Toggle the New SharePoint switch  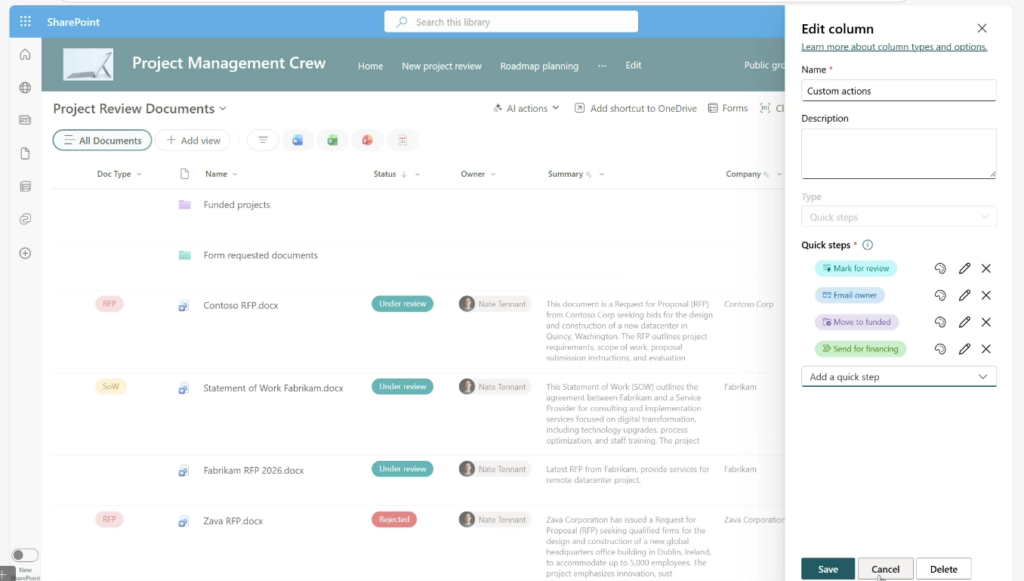[x=25, y=555]
